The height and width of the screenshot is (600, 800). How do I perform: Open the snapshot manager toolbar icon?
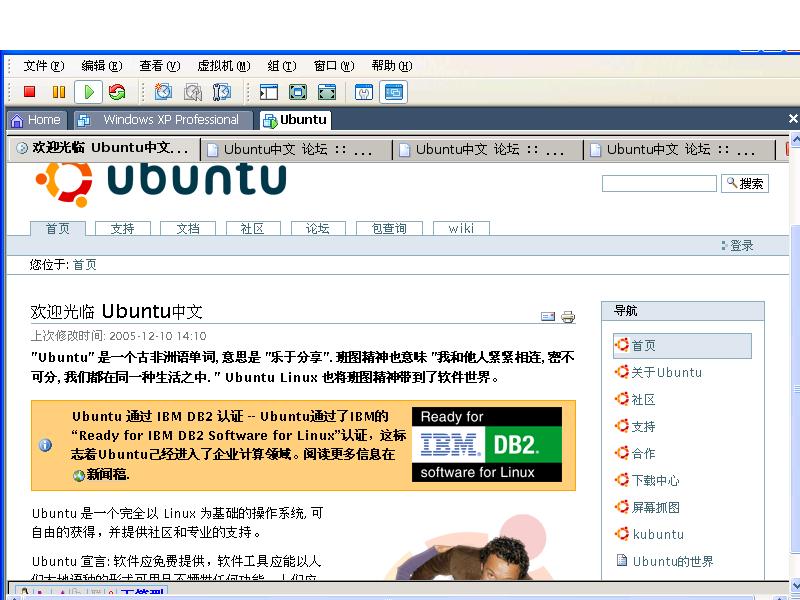point(222,92)
